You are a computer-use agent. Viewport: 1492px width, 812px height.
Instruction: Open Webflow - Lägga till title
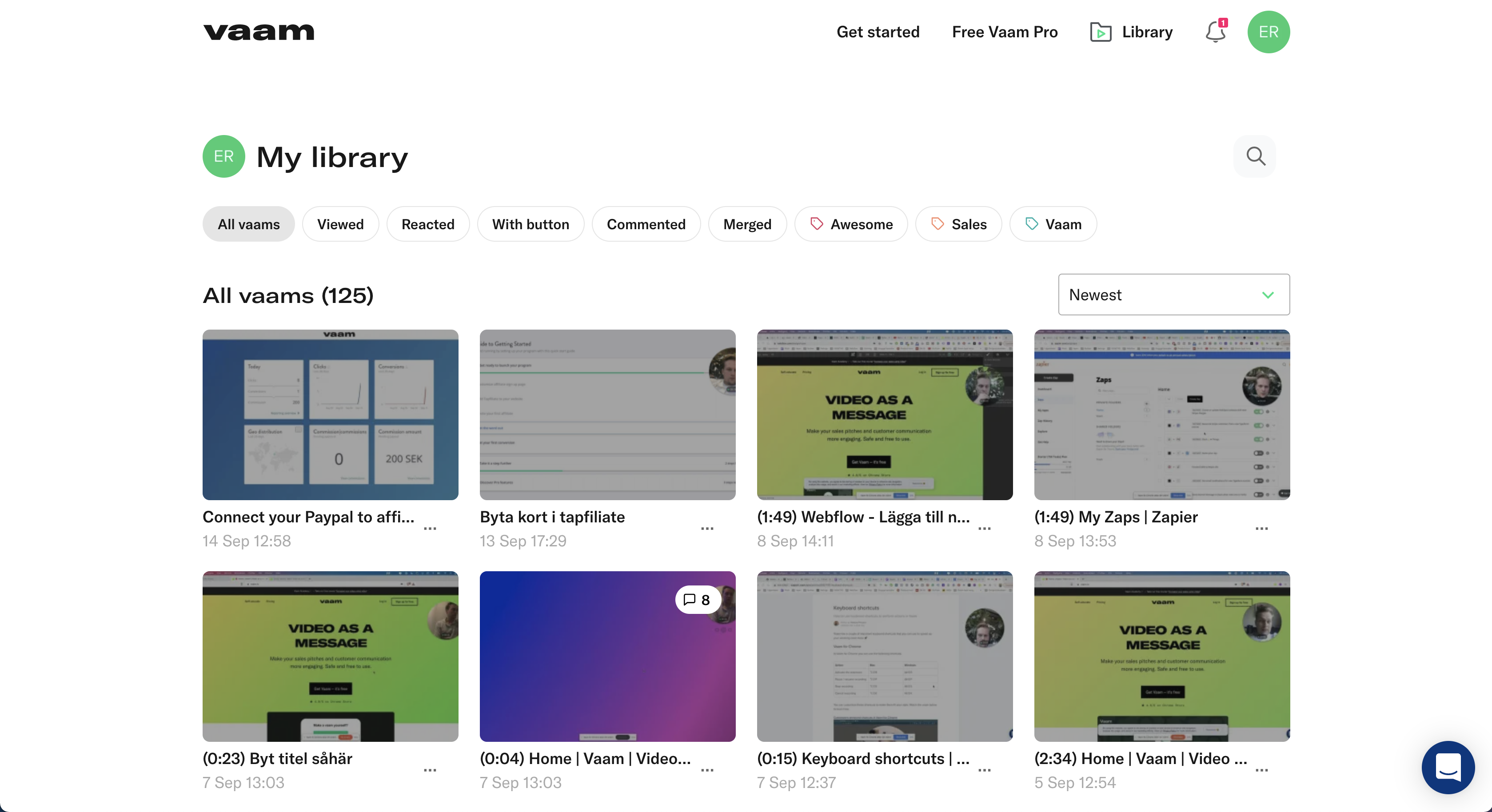coord(864,517)
